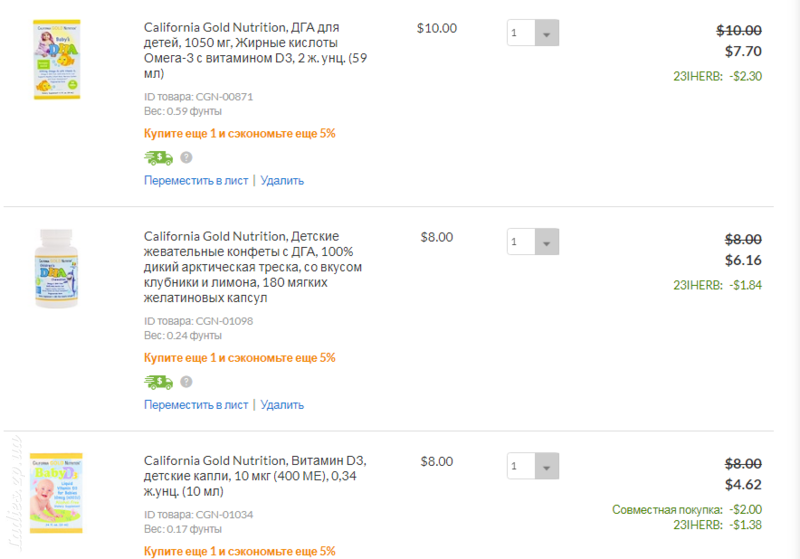Open the Children's DHA bottle thumbnail
The image size is (800, 559).
click(x=56, y=269)
